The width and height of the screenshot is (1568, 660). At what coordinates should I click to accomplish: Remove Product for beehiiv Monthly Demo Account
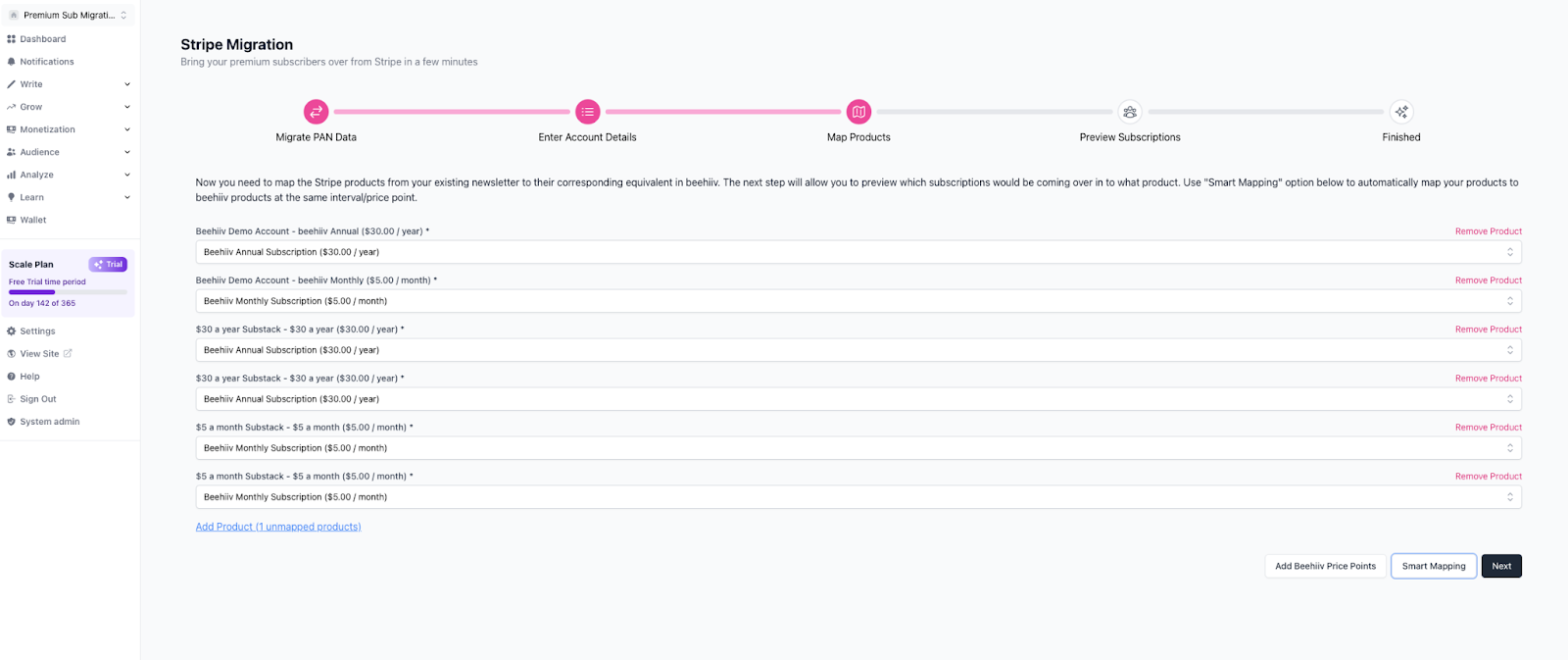coord(1489,280)
